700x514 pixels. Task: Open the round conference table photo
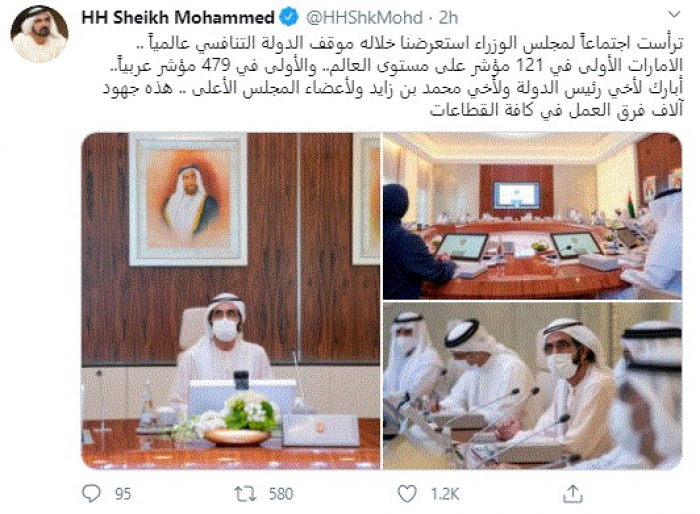pos(532,216)
